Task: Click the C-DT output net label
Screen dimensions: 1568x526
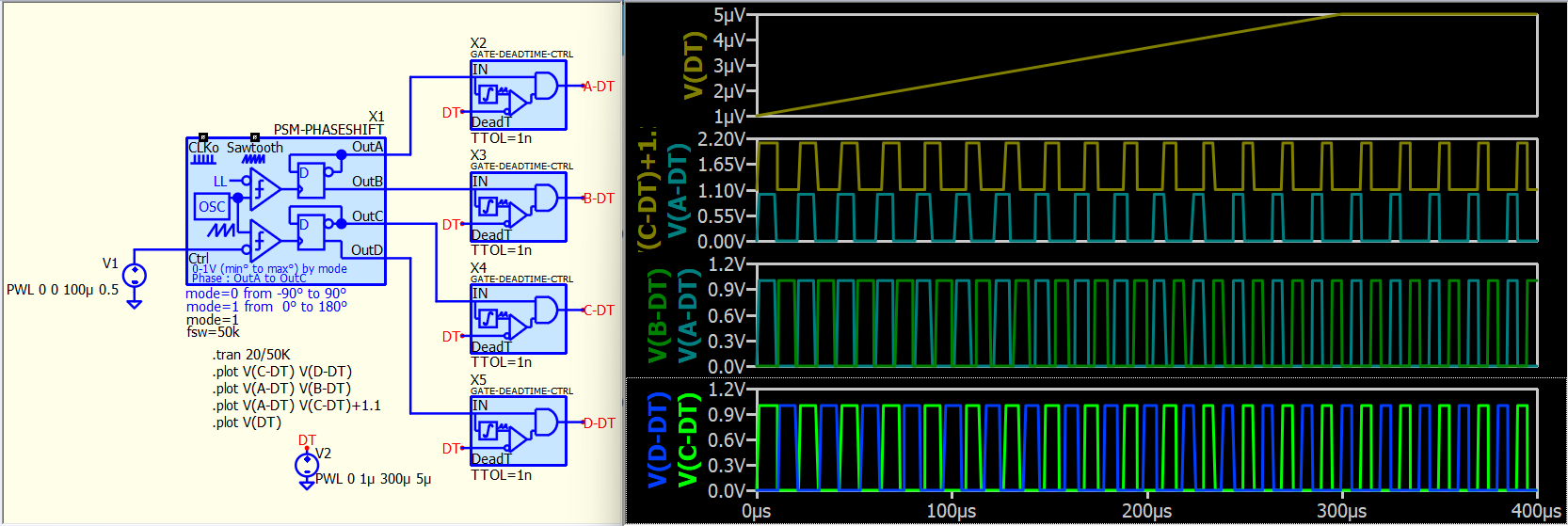Action: 599,311
